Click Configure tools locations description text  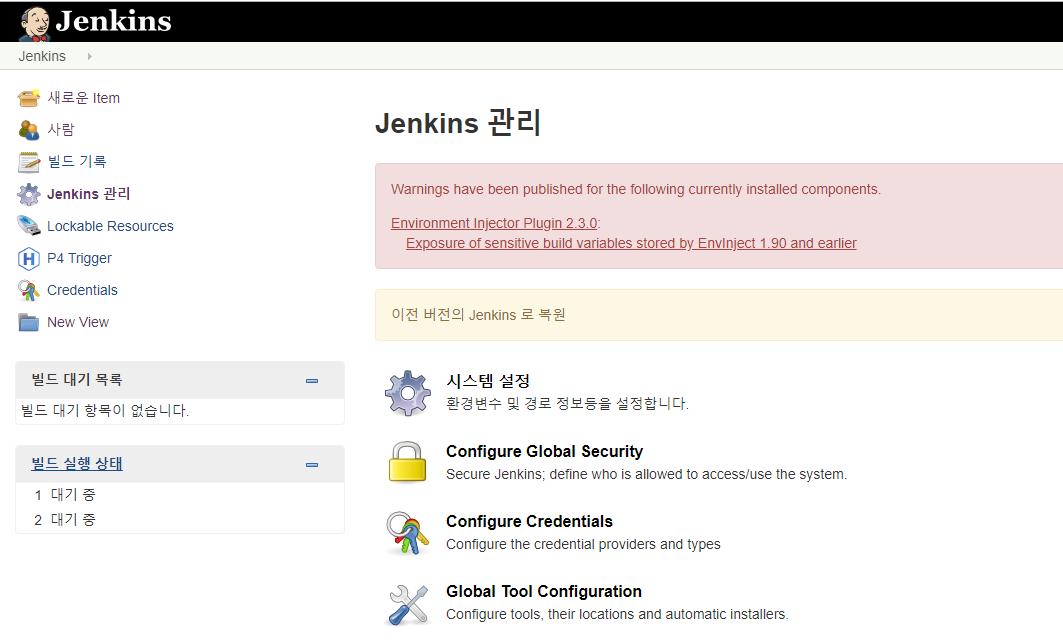[x=617, y=614]
